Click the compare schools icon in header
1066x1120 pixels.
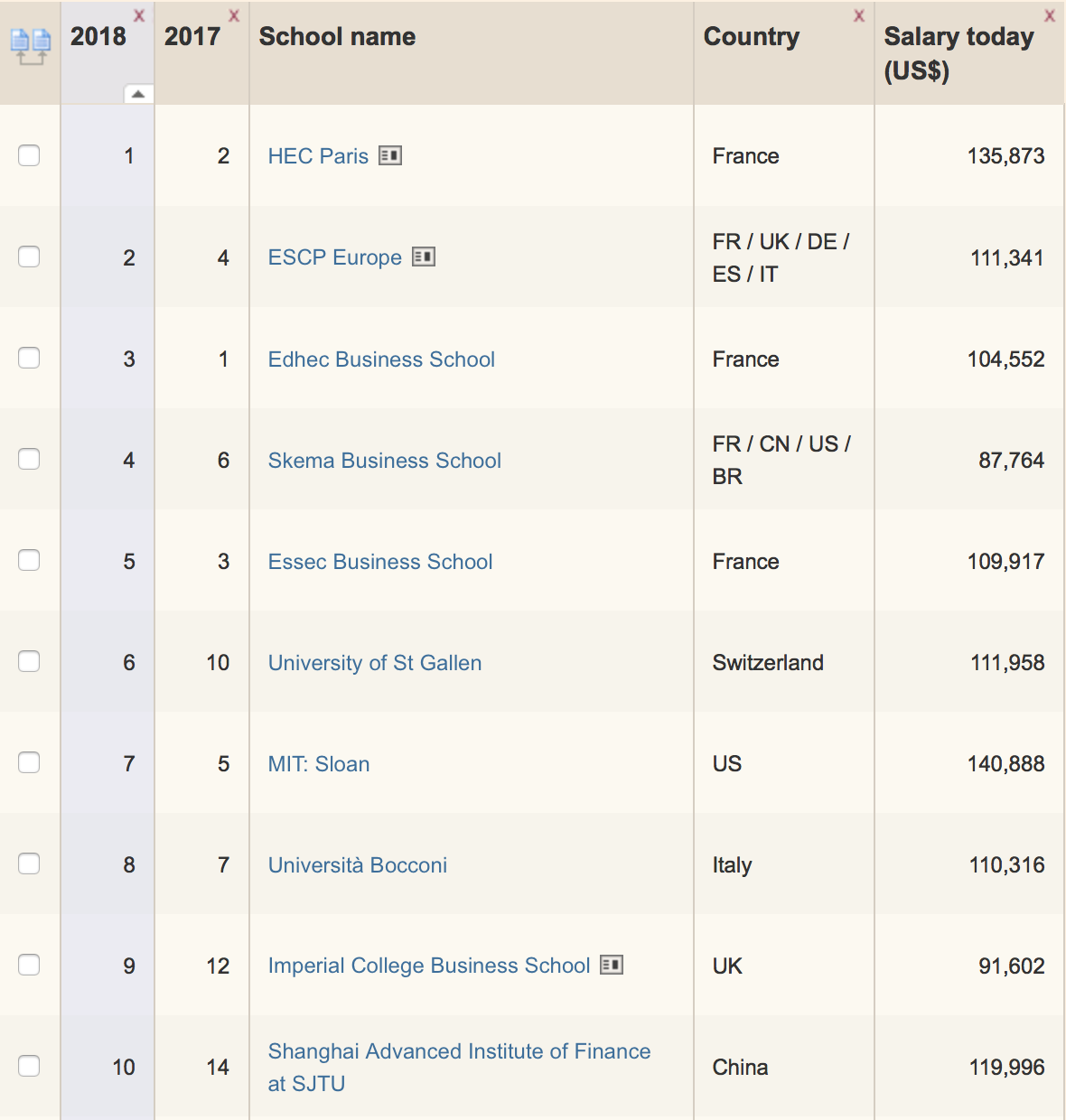[30, 47]
